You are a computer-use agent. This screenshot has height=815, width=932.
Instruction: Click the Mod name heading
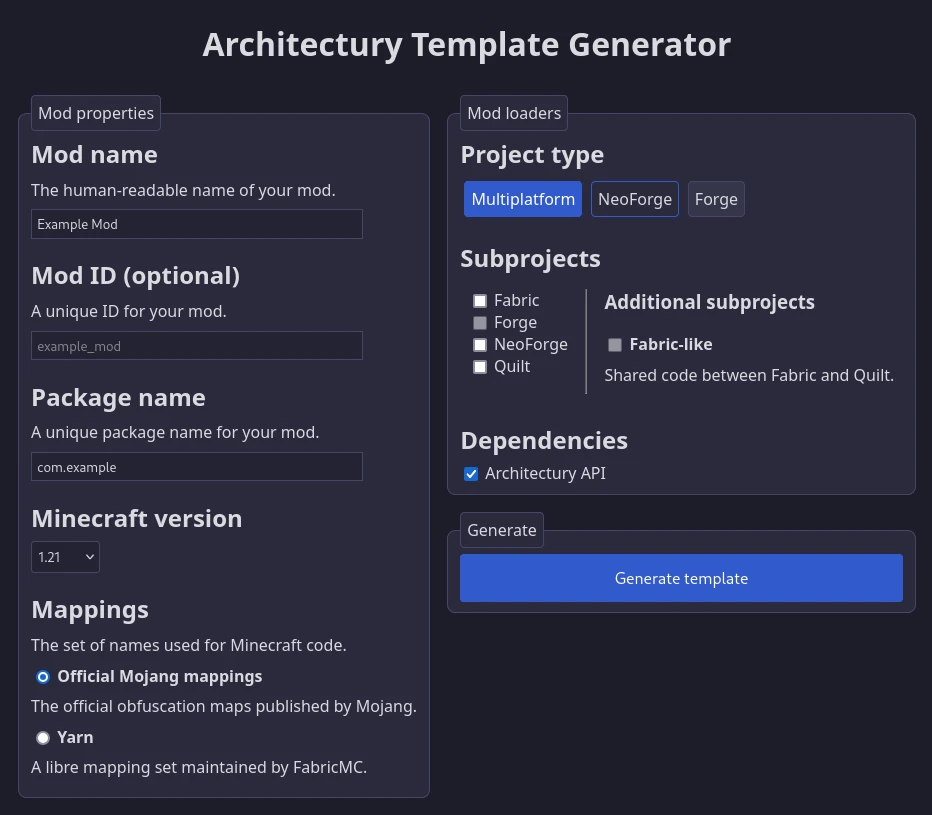coord(95,155)
